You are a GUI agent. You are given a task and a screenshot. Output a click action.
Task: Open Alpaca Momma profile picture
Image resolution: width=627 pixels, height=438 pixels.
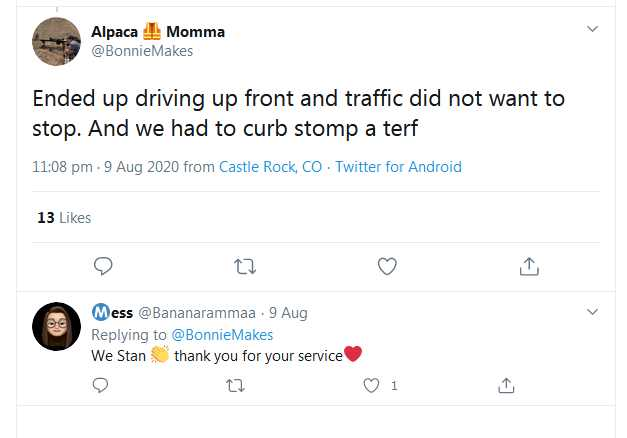tap(56, 42)
